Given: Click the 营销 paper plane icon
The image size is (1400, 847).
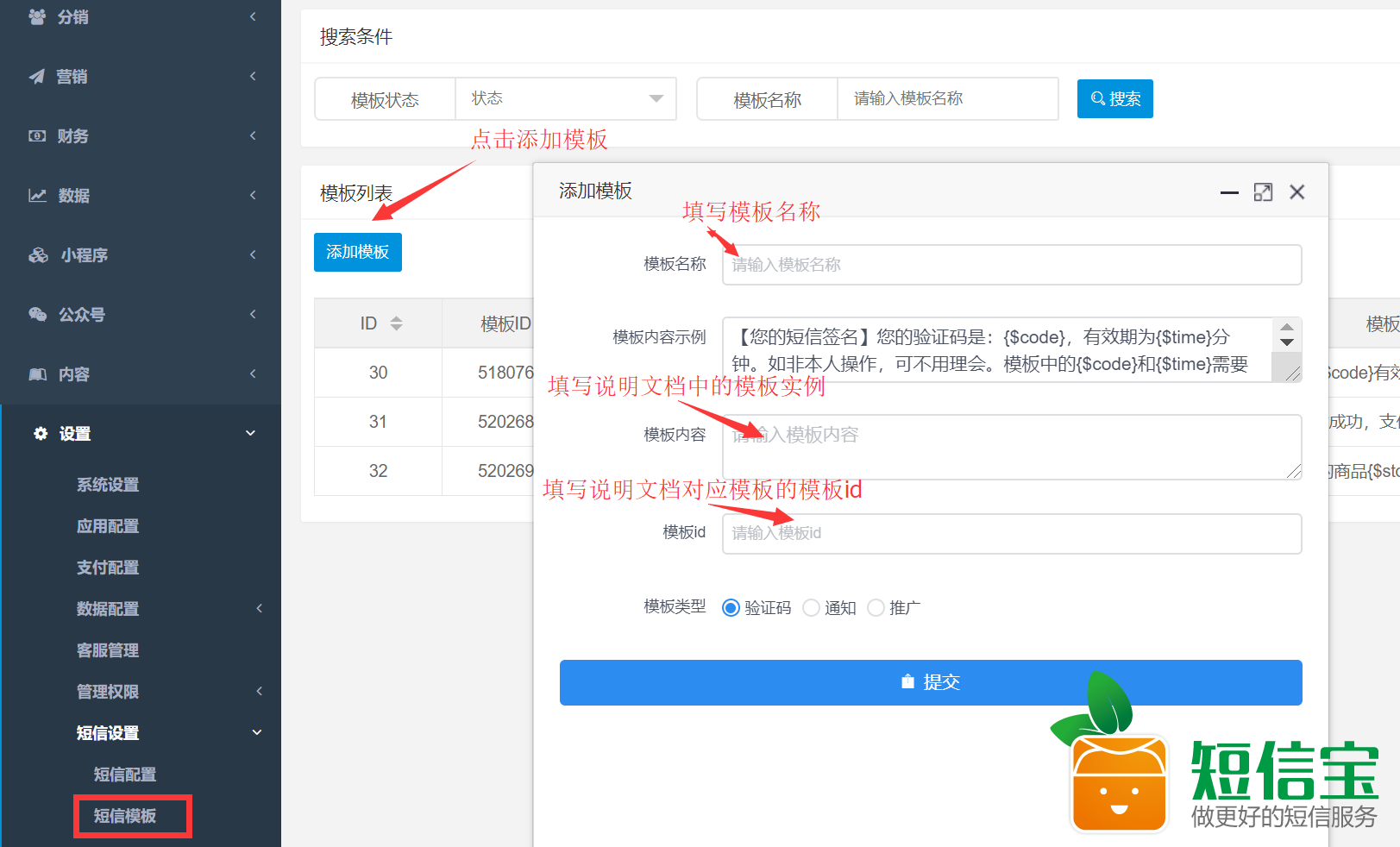Looking at the screenshot, I should pyautogui.click(x=37, y=77).
